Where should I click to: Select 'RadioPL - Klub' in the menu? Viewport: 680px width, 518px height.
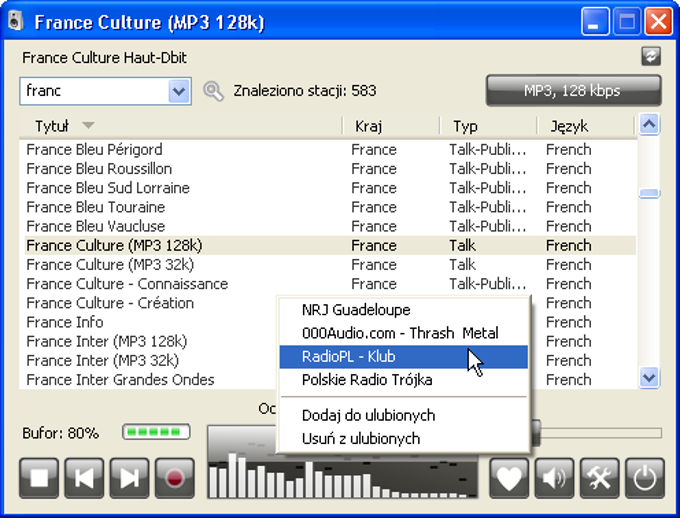(404, 357)
